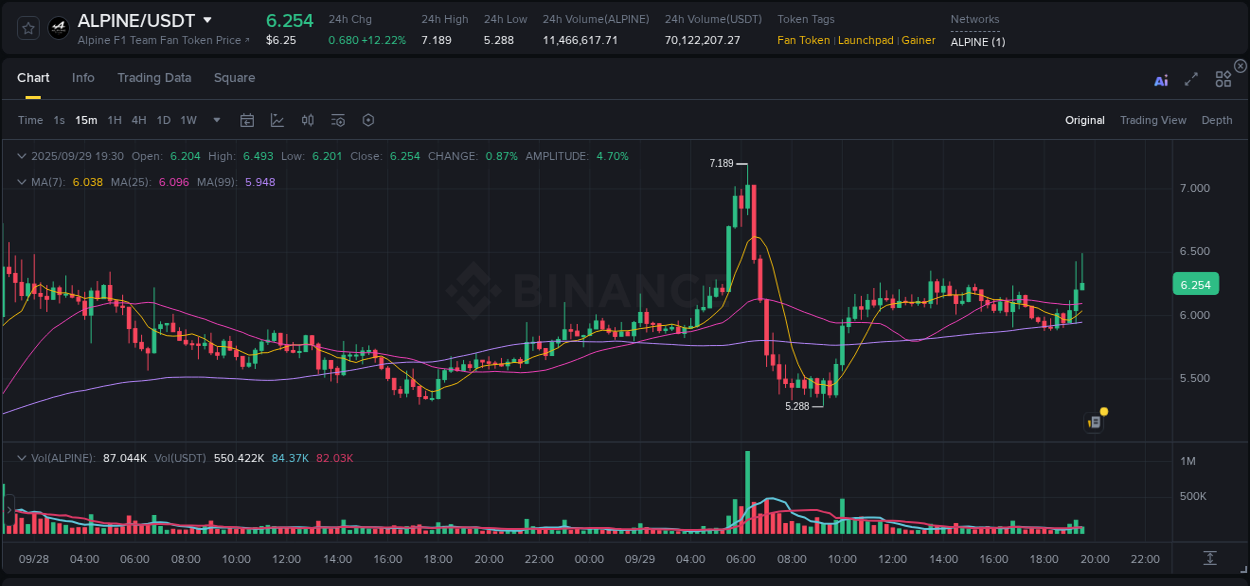1250x586 pixels.
Task: Switch chart style using the line chart icon
Action: pyautogui.click(x=276, y=120)
